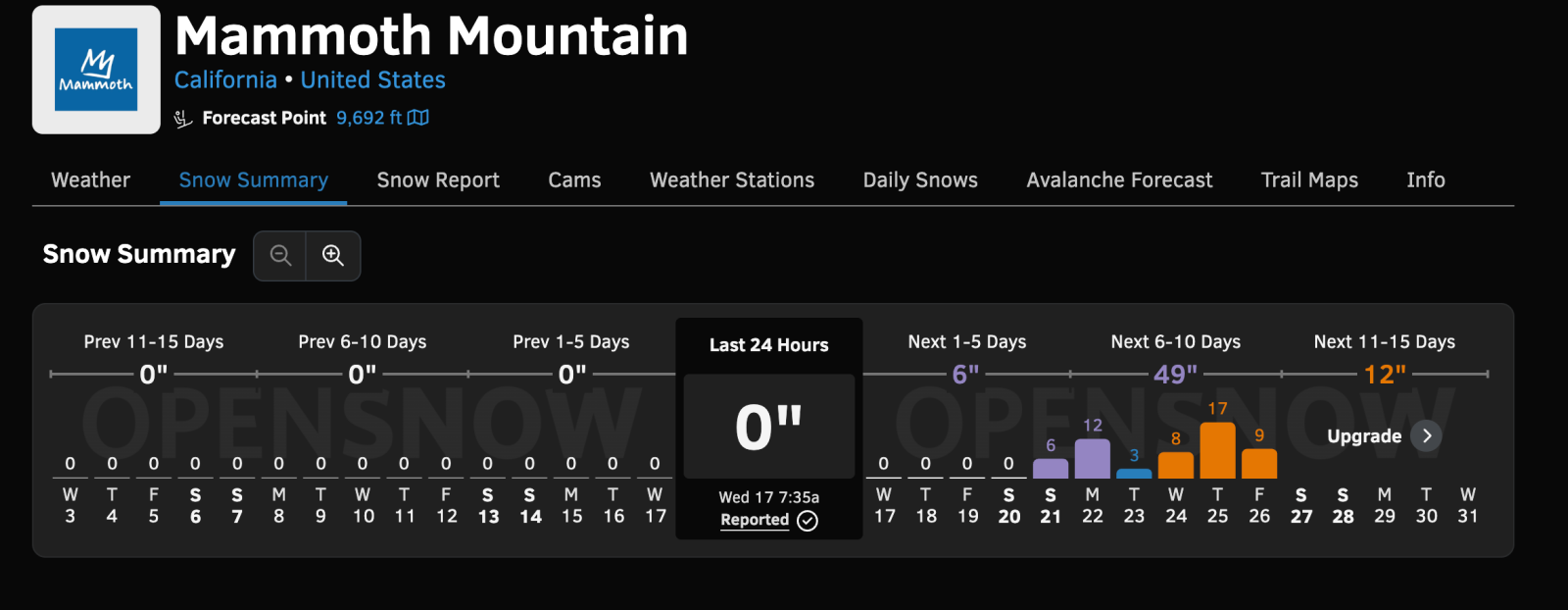The width and height of the screenshot is (1568, 610).
Task: Click the Upgrade button
Action: (x=1364, y=436)
